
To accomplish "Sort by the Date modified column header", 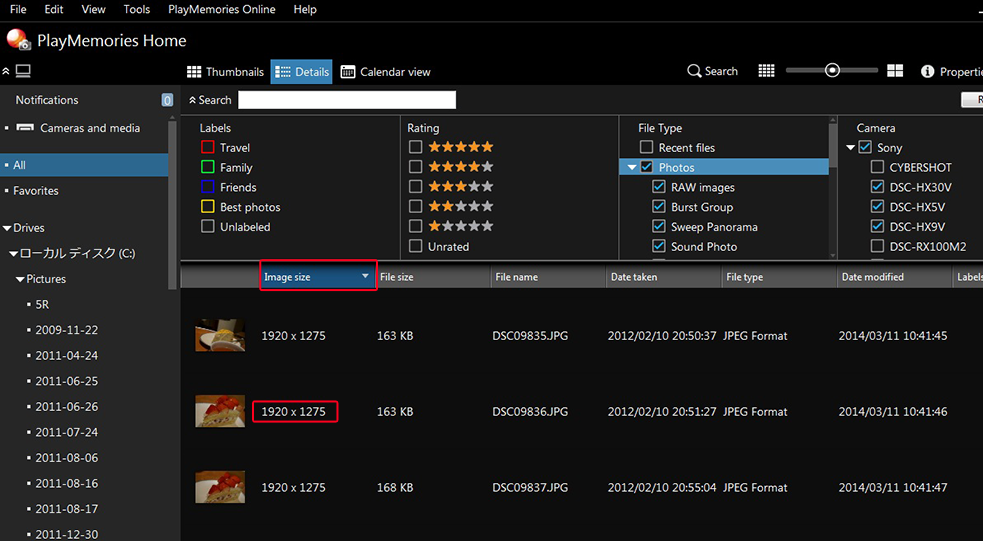I will pos(894,276).
